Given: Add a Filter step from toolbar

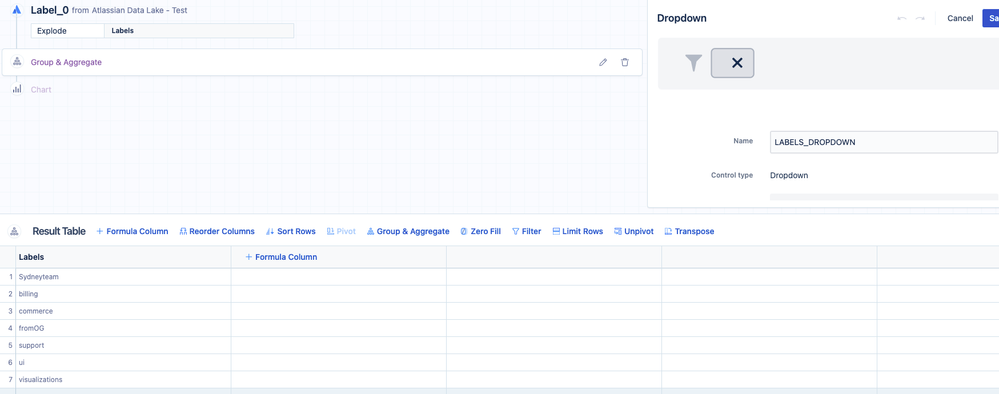Looking at the screenshot, I should pos(526,231).
